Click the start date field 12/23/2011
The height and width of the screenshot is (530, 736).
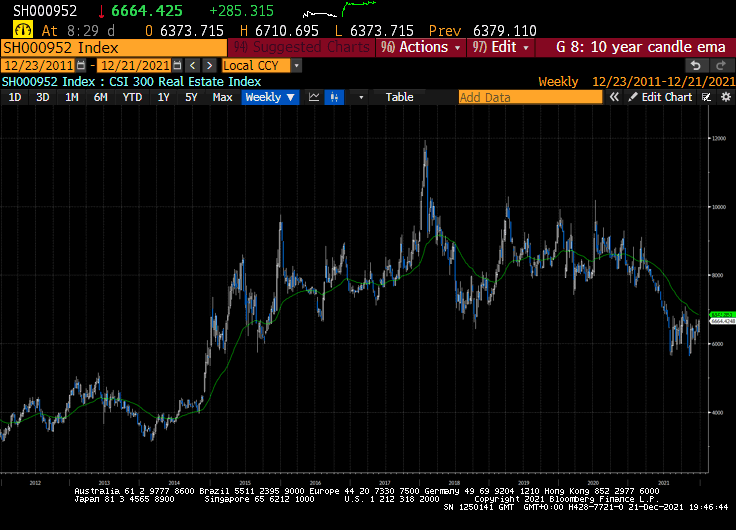pyautogui.click(x=38, y=66)
